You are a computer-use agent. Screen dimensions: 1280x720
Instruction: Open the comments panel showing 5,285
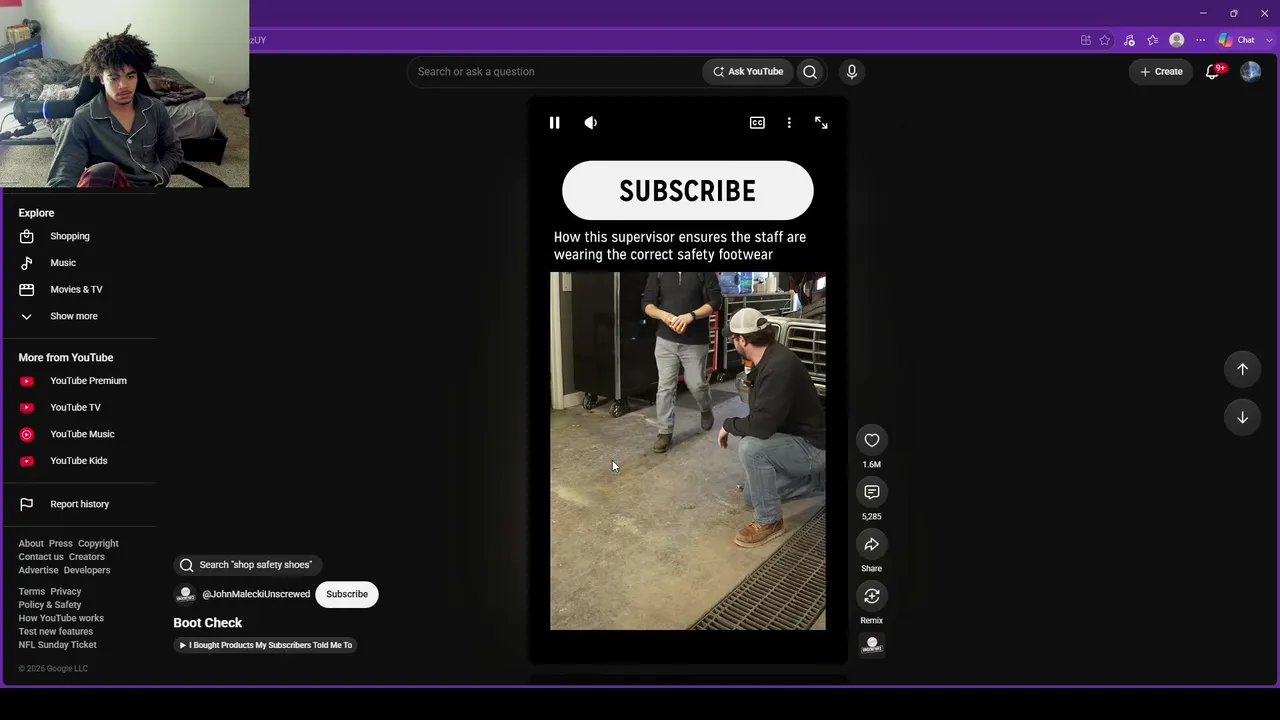point(872,492)
